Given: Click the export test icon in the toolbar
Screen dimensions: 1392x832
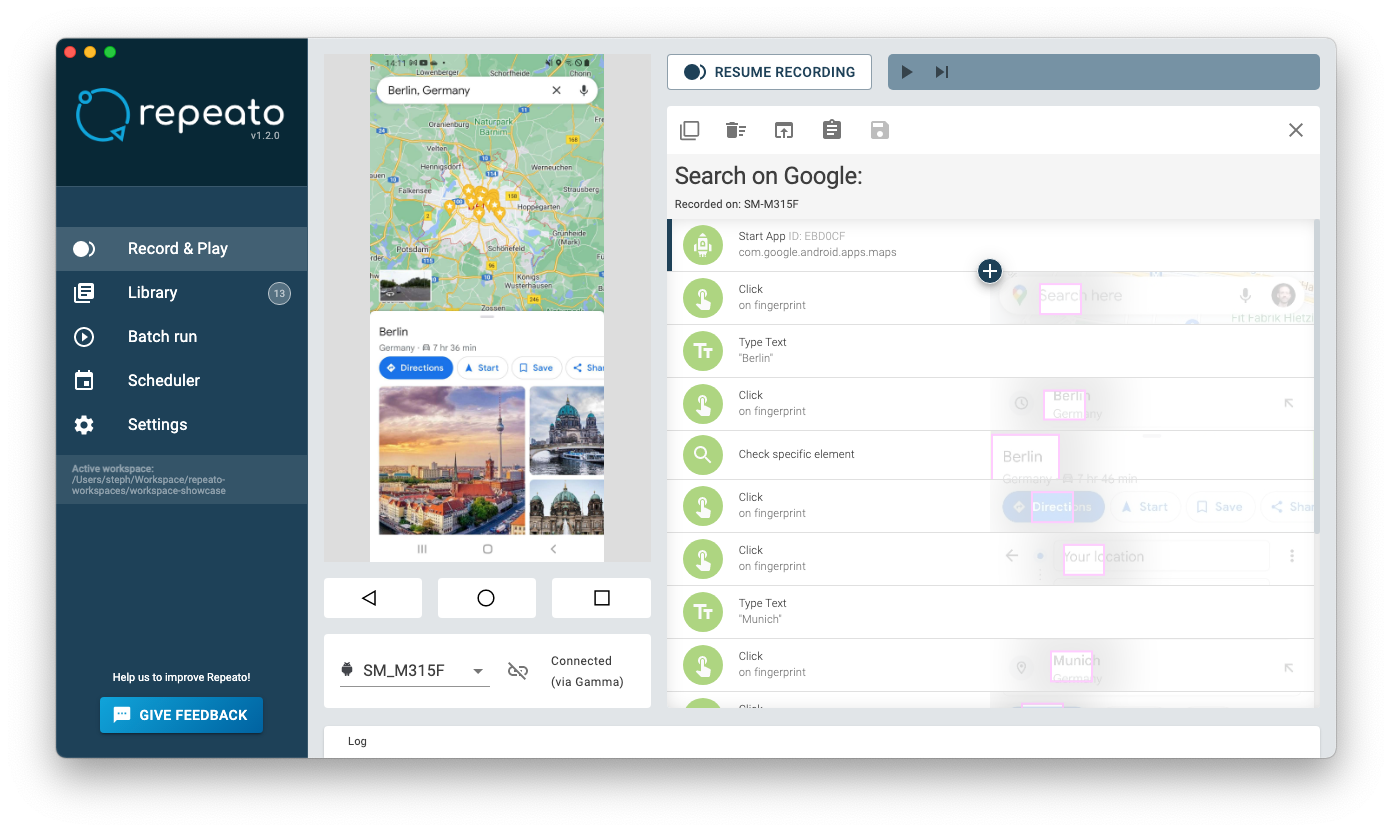Looking at the screenshot, I should click(x=784, y=130).
